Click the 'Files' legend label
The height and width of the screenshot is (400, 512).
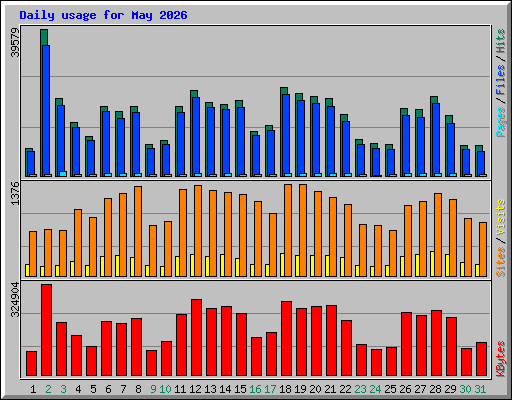501,80
